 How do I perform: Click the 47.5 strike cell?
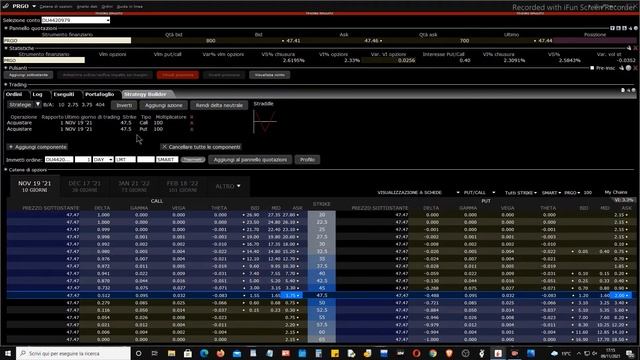[322, 295]
